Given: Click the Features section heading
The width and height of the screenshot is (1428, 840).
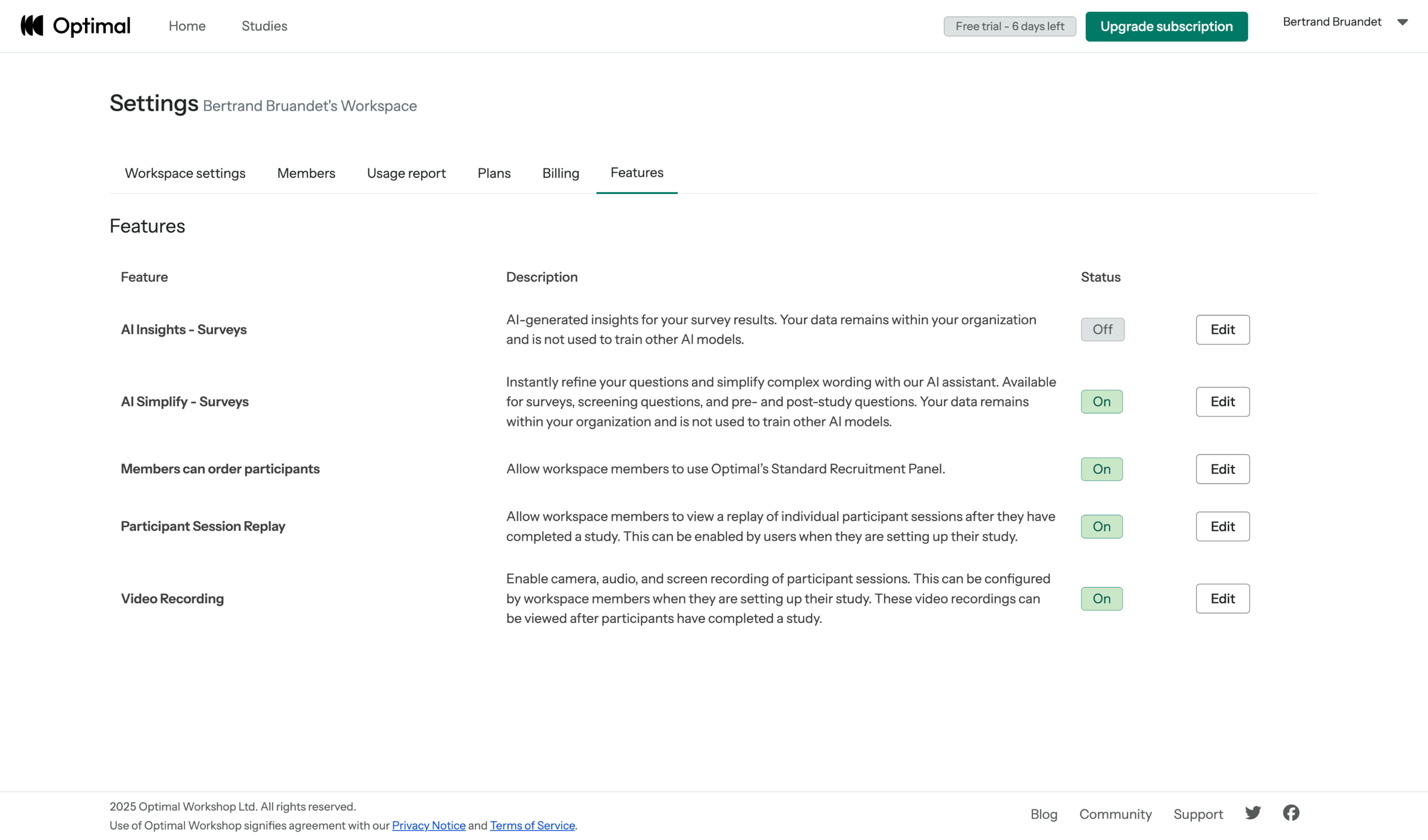Looking at the screenshot, I should coord(147,226).
